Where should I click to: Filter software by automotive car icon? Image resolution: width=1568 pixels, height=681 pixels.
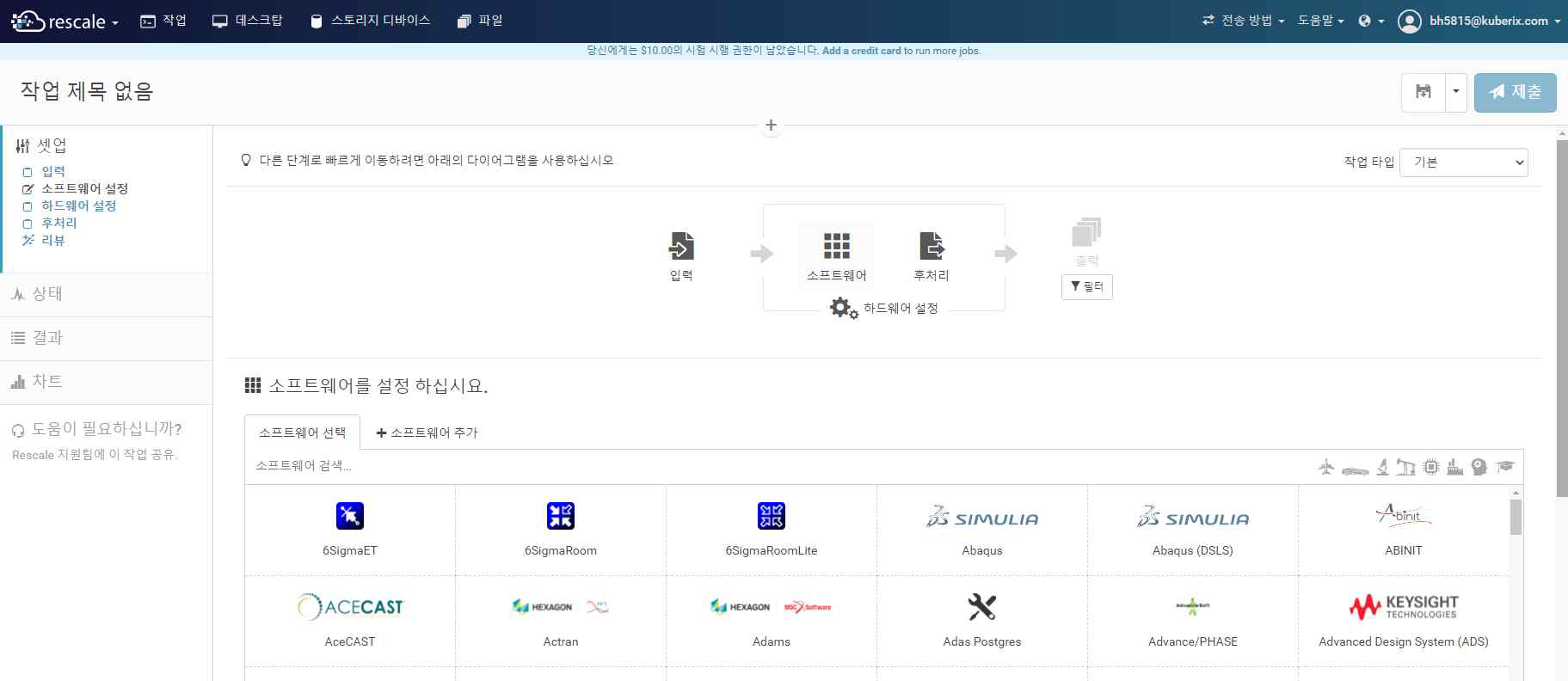(x=1355, y=469)
